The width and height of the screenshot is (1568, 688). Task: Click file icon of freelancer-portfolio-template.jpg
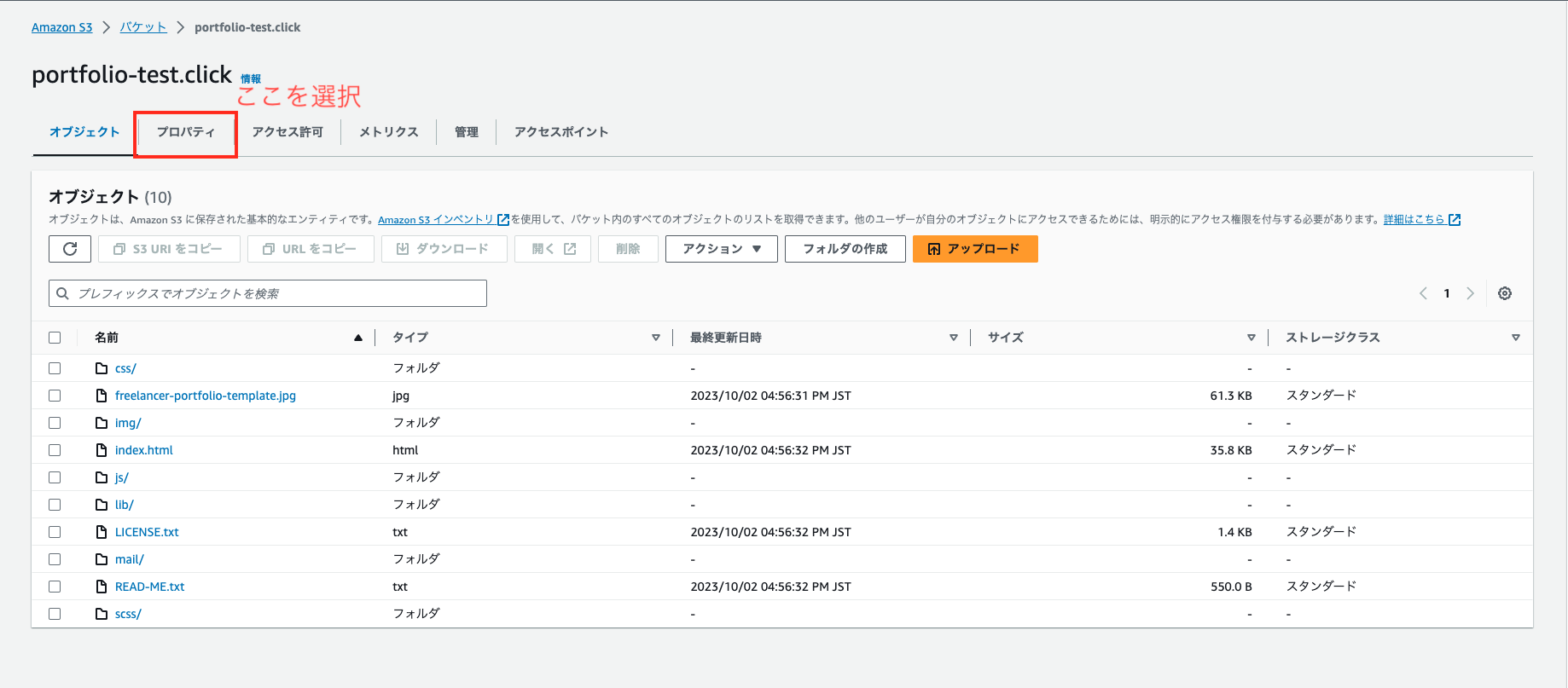pos(102,396)
